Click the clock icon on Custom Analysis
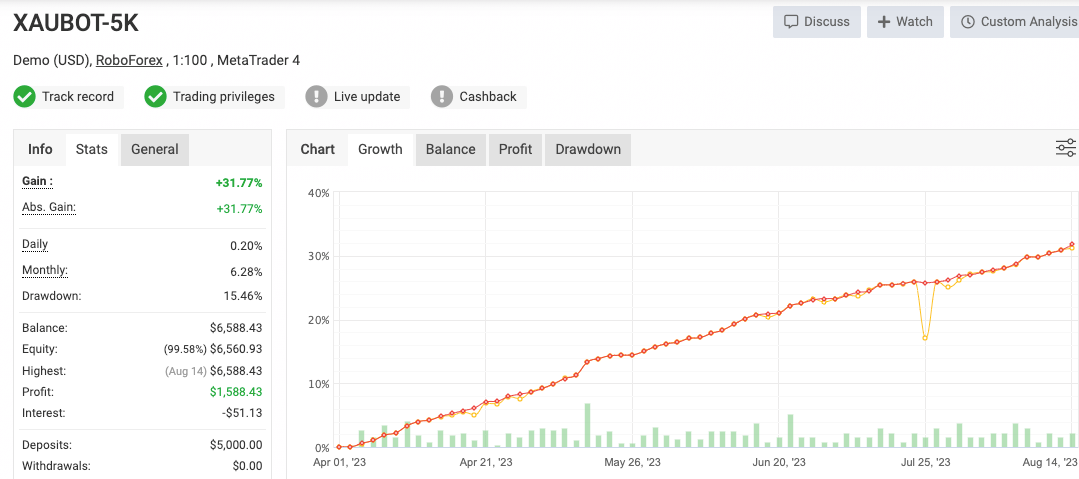This screenshot has width=1079, height=479. [968, 22]
